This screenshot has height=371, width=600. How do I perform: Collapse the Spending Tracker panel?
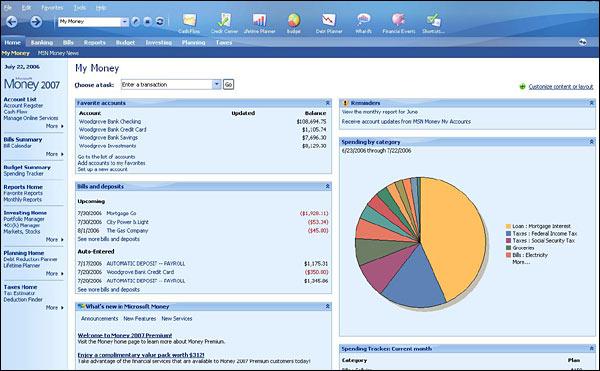coord(591,348)
